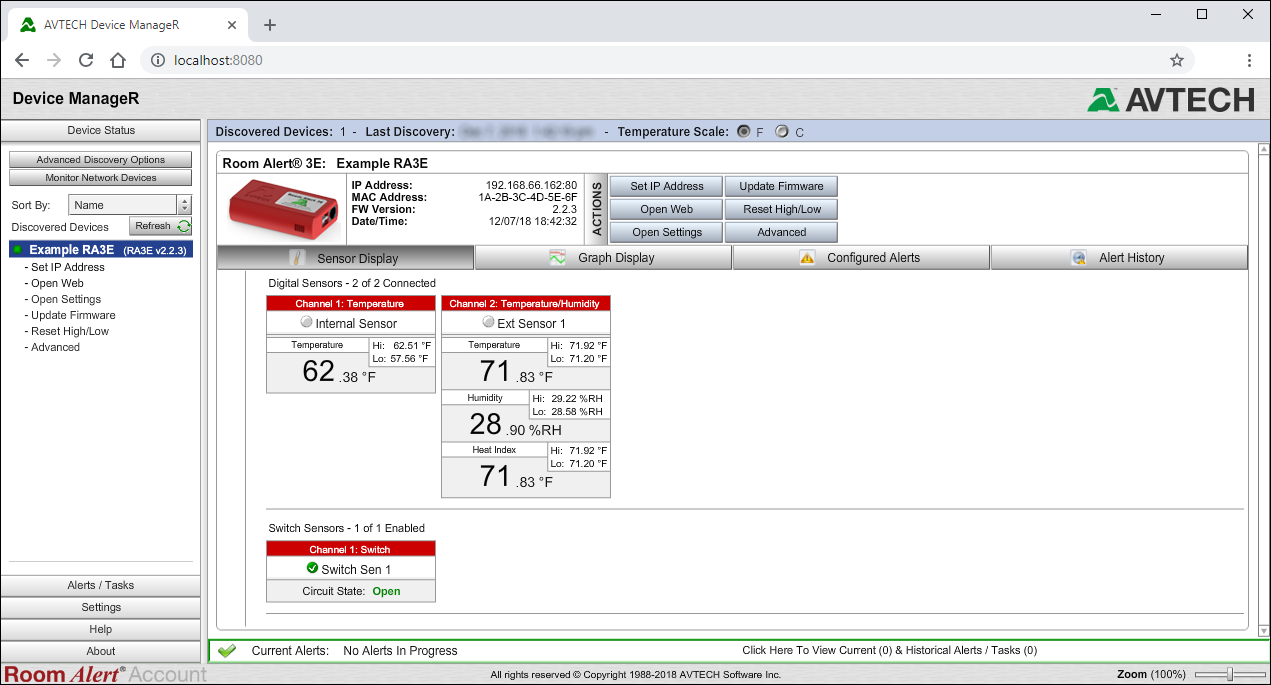
Task: Click the Reset High/Low action button
Action: click(781, 210)
